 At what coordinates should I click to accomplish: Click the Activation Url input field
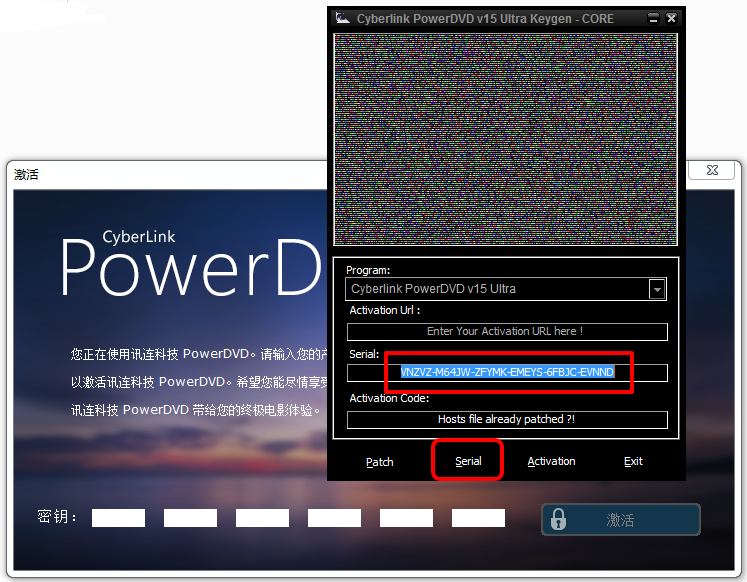pyautogui.click(x=507, y=331)
